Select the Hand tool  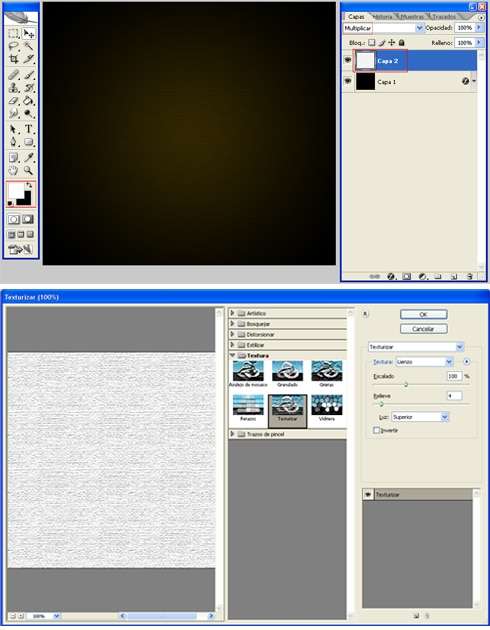[14, 170]
